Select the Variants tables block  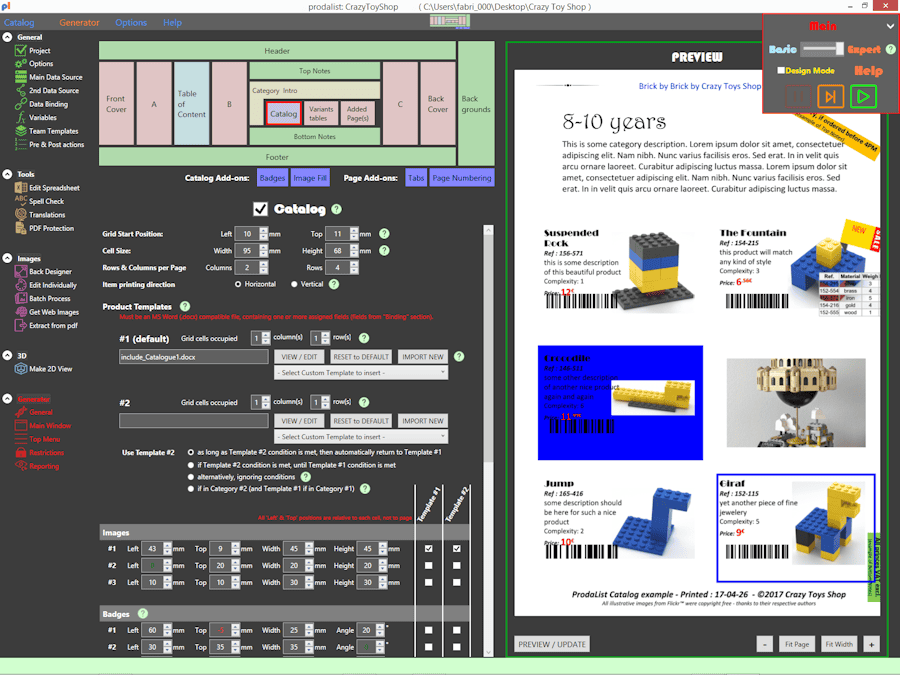(321, 113)
